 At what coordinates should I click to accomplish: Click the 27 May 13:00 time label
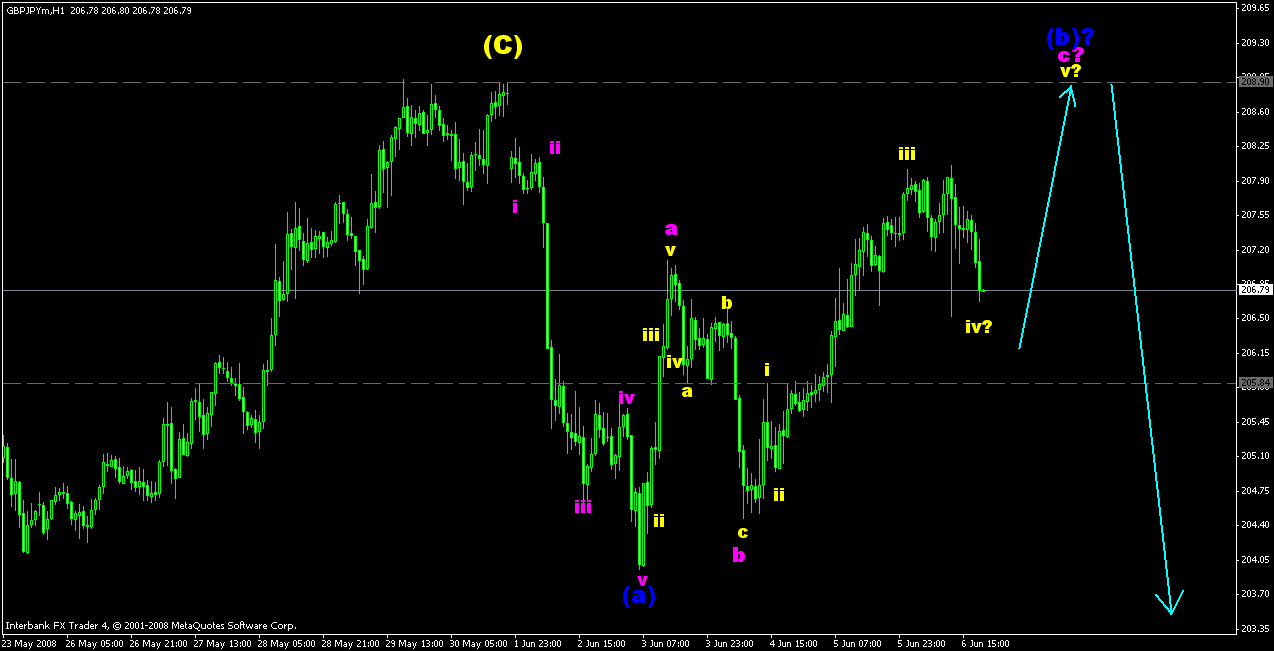[x=224, y=643]
